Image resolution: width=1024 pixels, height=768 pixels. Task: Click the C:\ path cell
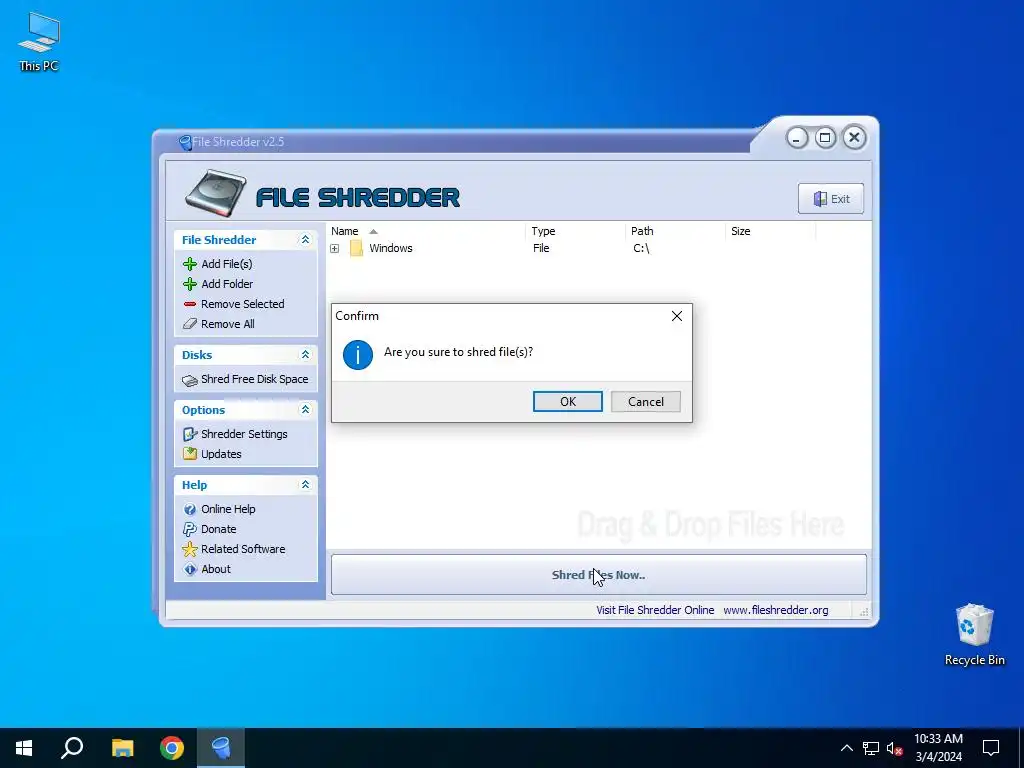641,249
